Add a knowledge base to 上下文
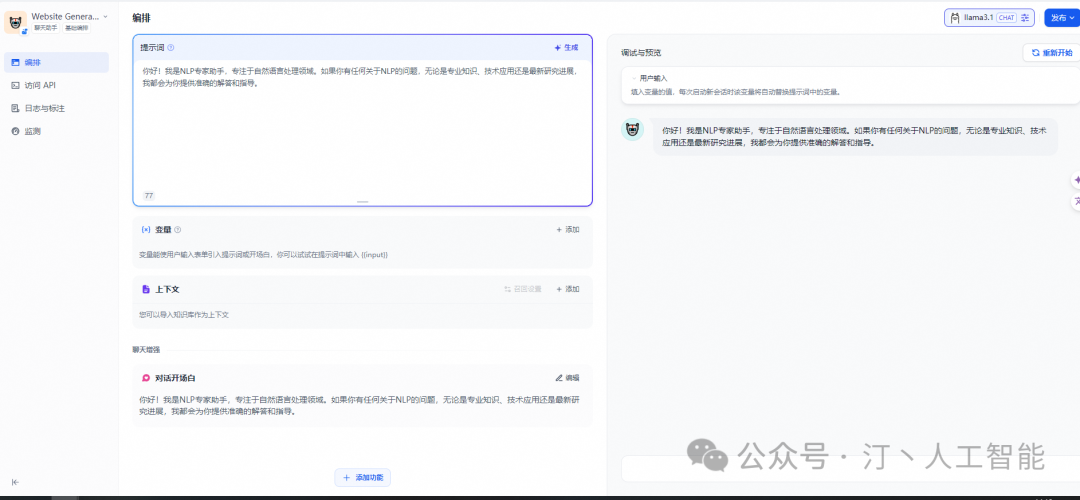The height and width of the screenshot is (500, 1080). (x=568, y=289)
